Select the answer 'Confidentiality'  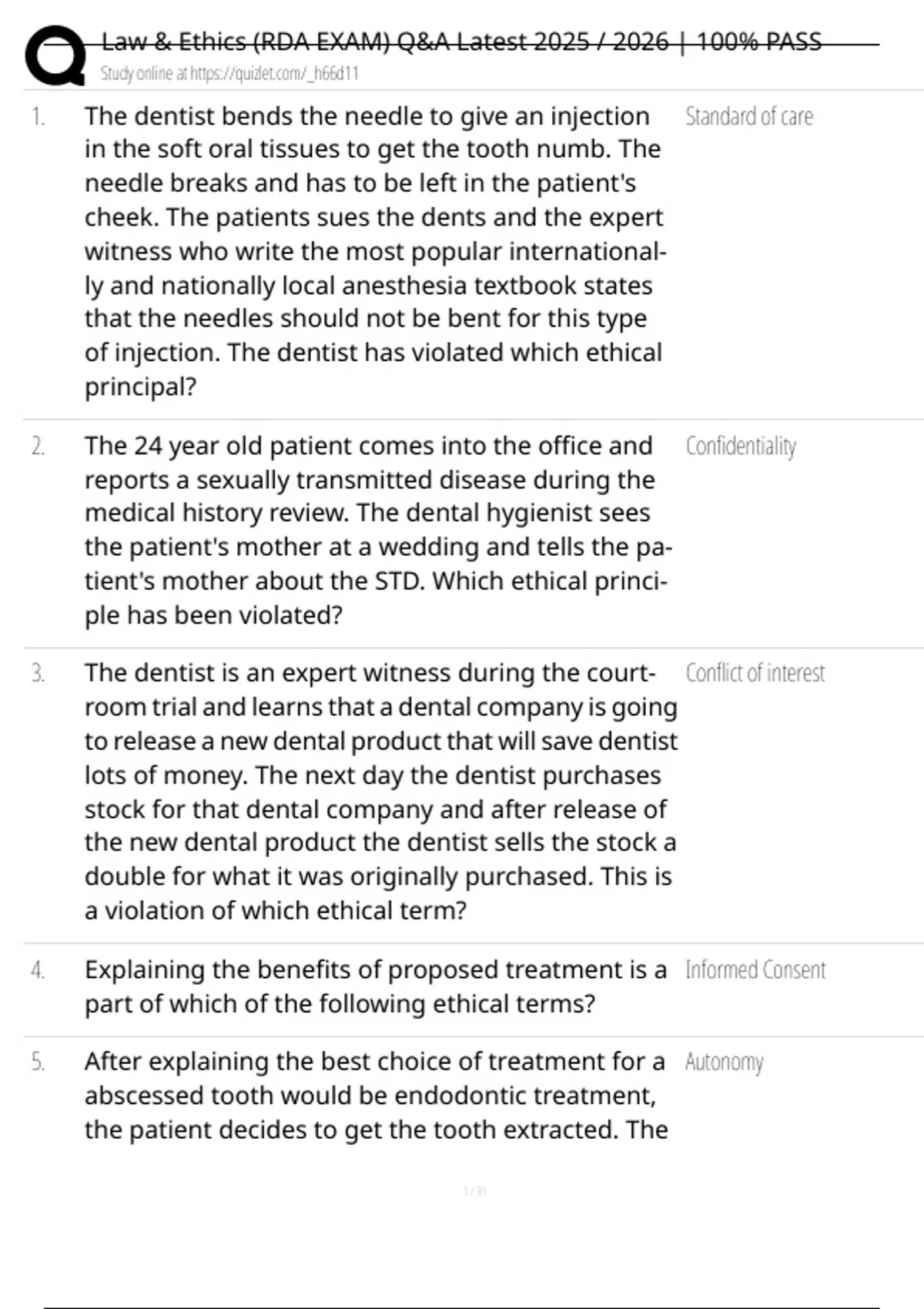pos(740,447)
